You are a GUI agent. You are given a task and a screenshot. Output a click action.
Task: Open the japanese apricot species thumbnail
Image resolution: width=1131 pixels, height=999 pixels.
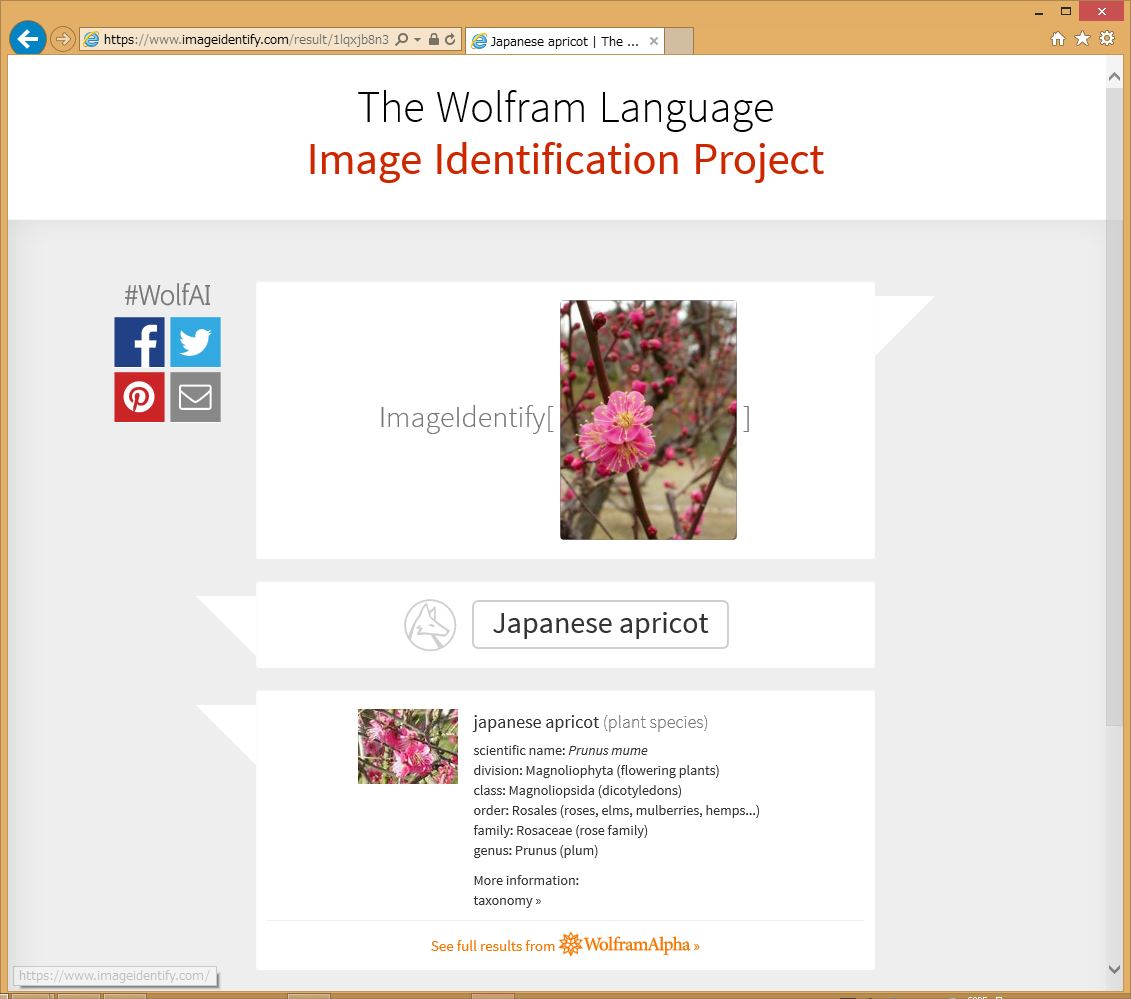coord(408,746)
